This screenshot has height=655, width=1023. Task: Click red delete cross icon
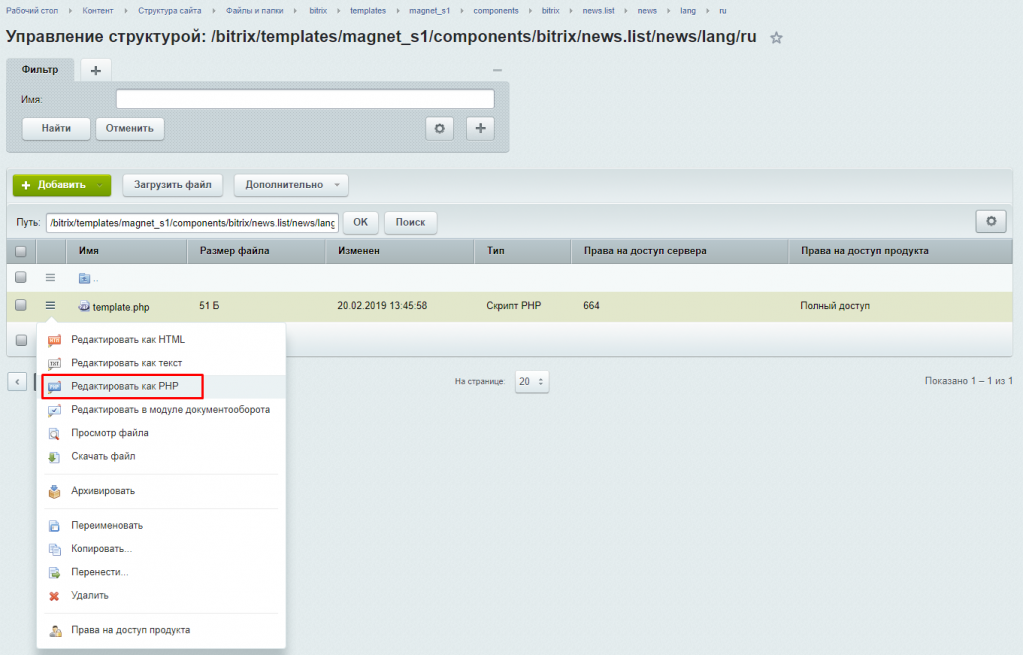pyautogui.click(x=55, y=596)
